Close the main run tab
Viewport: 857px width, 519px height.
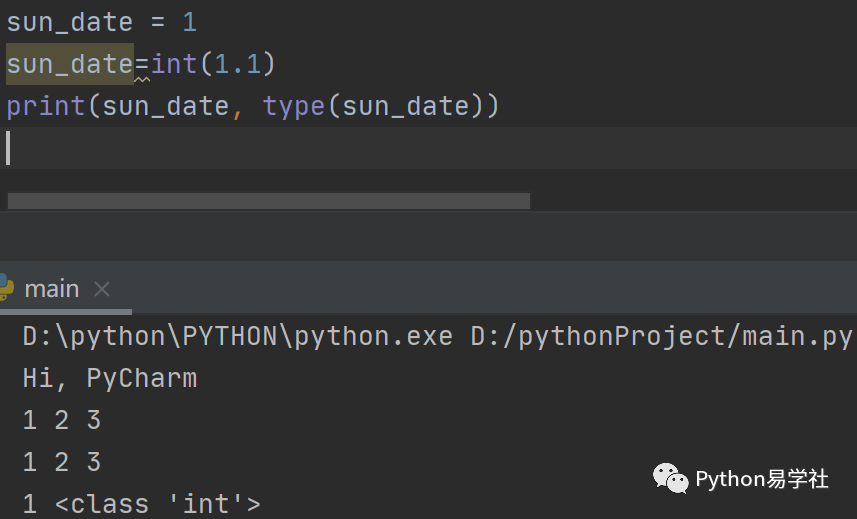(102, 288)
